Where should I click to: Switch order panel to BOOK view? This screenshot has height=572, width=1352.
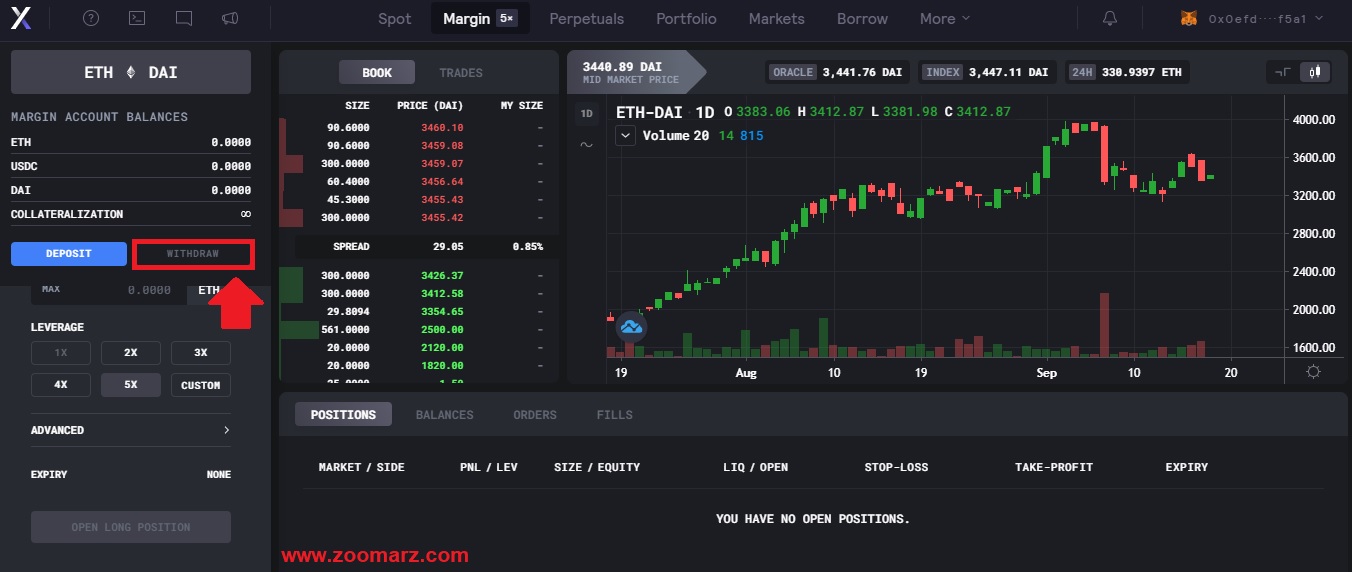[x=377, y=72]
